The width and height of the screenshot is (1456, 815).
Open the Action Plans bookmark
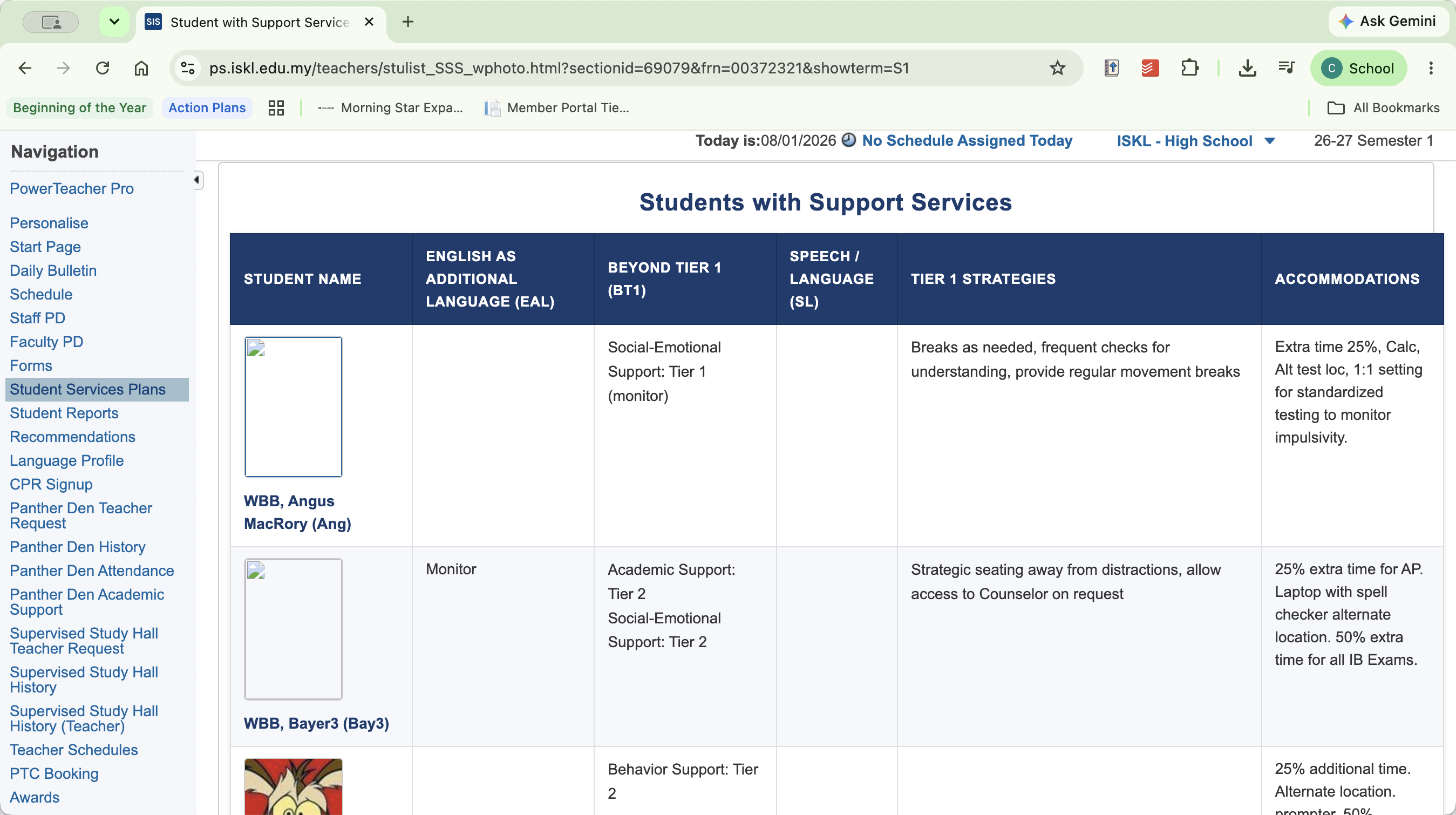click(207, 108)
